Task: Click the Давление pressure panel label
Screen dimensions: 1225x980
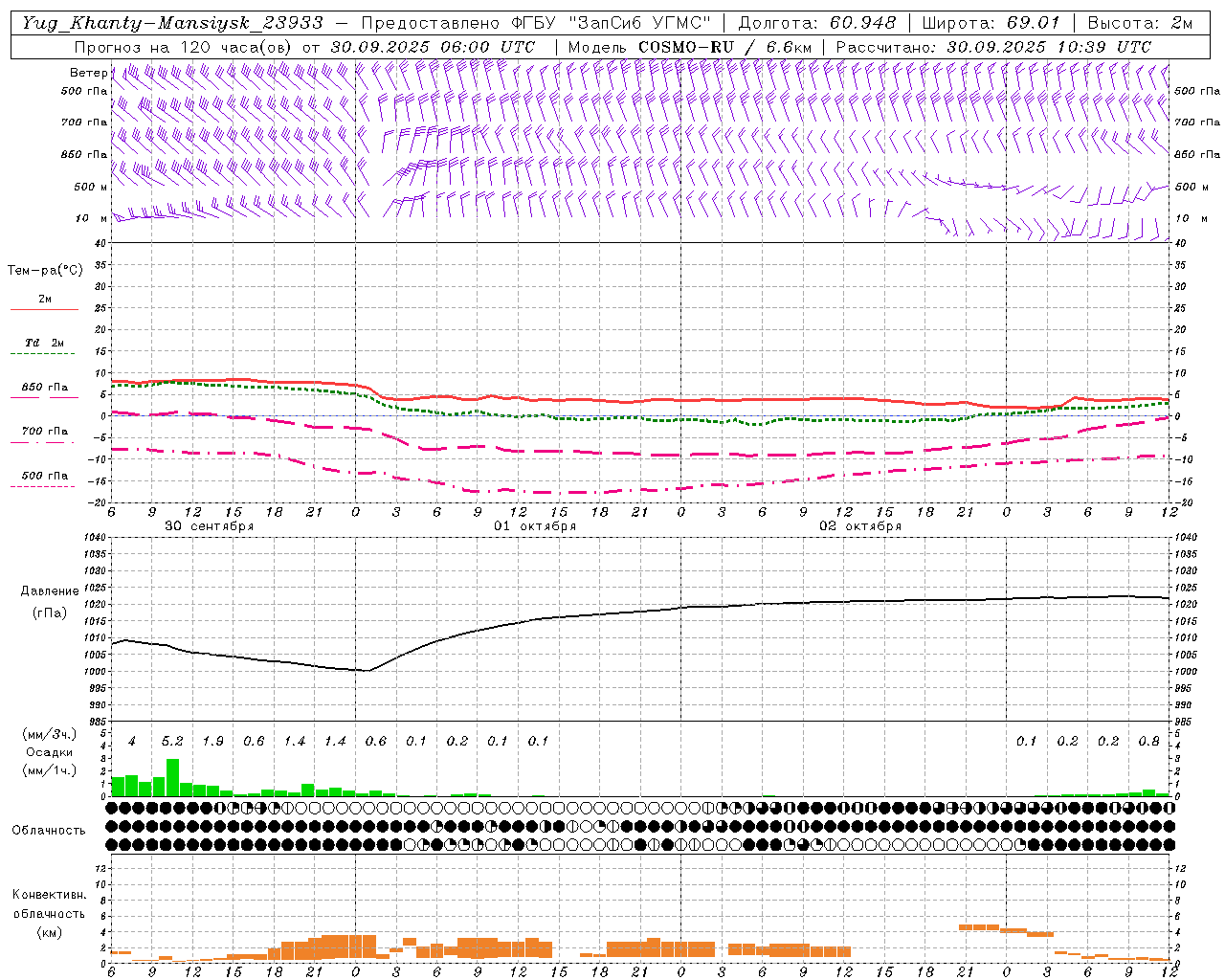Action: click(x=50, y=591)
